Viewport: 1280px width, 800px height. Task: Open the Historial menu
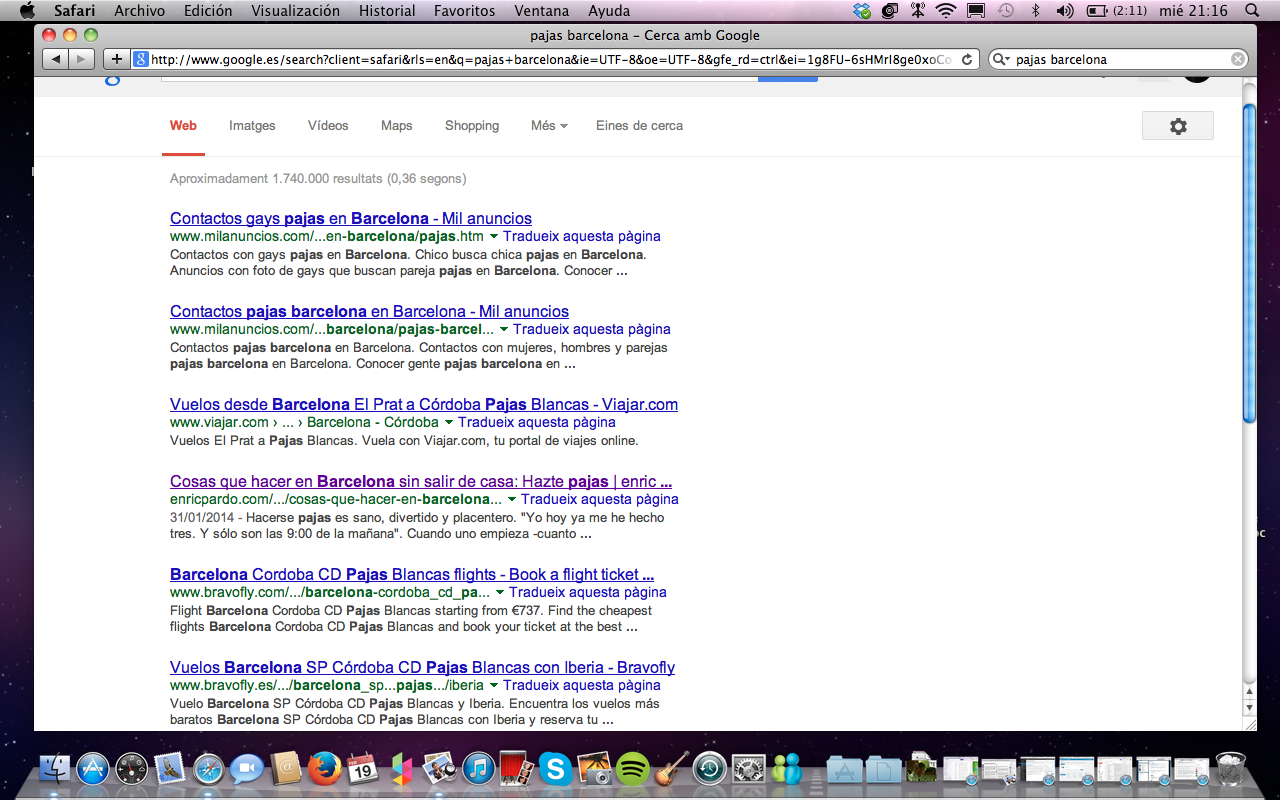coord(387,11)
